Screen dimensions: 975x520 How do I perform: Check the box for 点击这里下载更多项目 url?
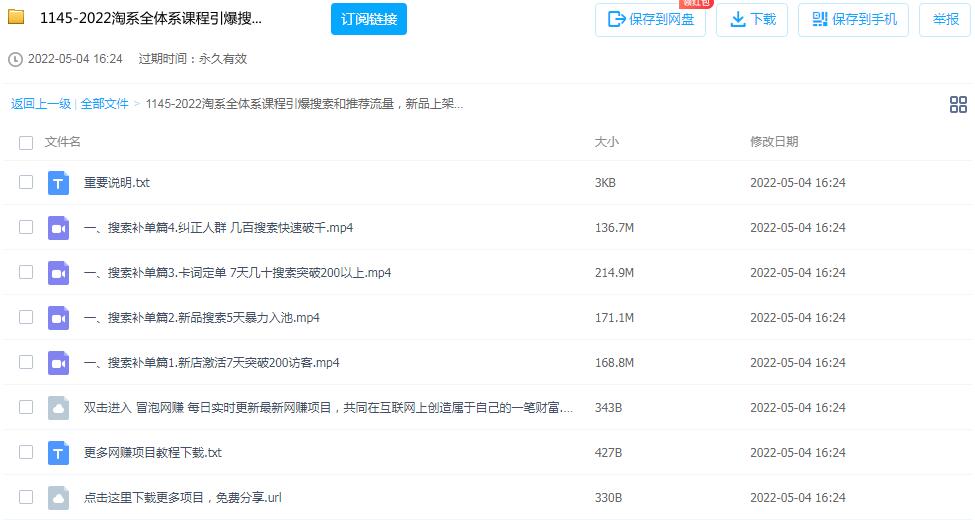click(x=26, y=496)
